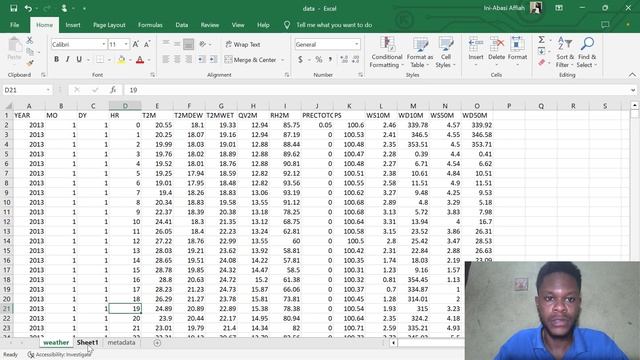Open the Calibri font name dropdown
Image resolution: width=640 pixels, height=360 pixels.
104,44
